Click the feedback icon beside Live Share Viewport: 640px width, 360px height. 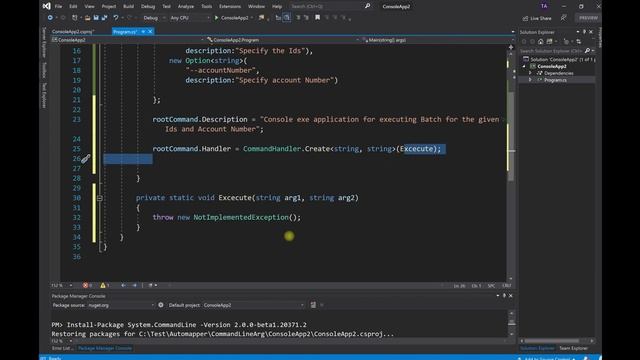click(x=563, y=18)
